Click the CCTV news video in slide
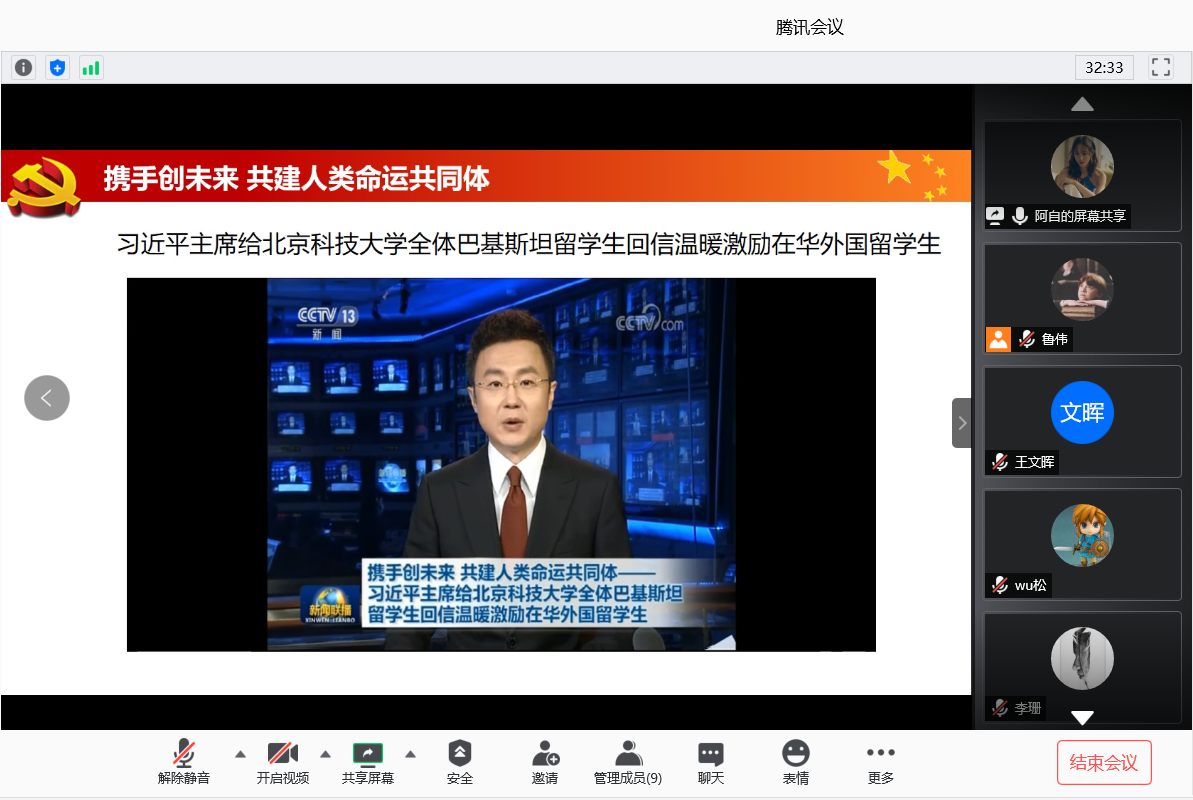The image size is (1193, 800). tap(501, 464)
